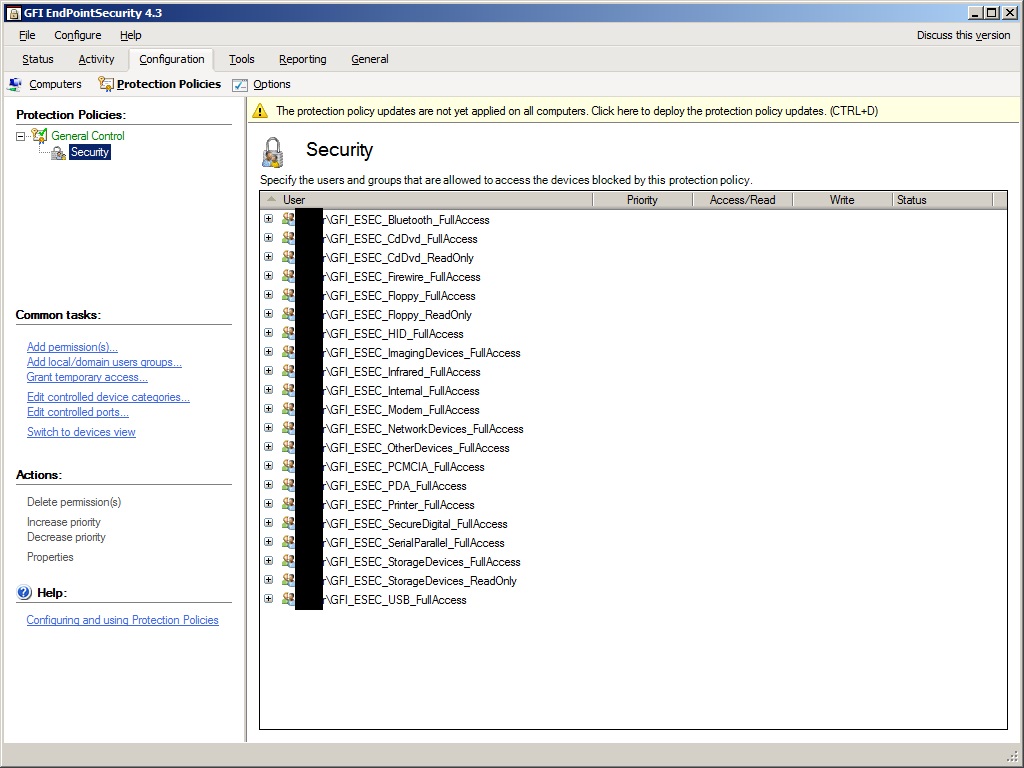Viewport: 1024px width, 768px height.
Task: Collapse the General Control tree node
Action: [x=20, y=136]
